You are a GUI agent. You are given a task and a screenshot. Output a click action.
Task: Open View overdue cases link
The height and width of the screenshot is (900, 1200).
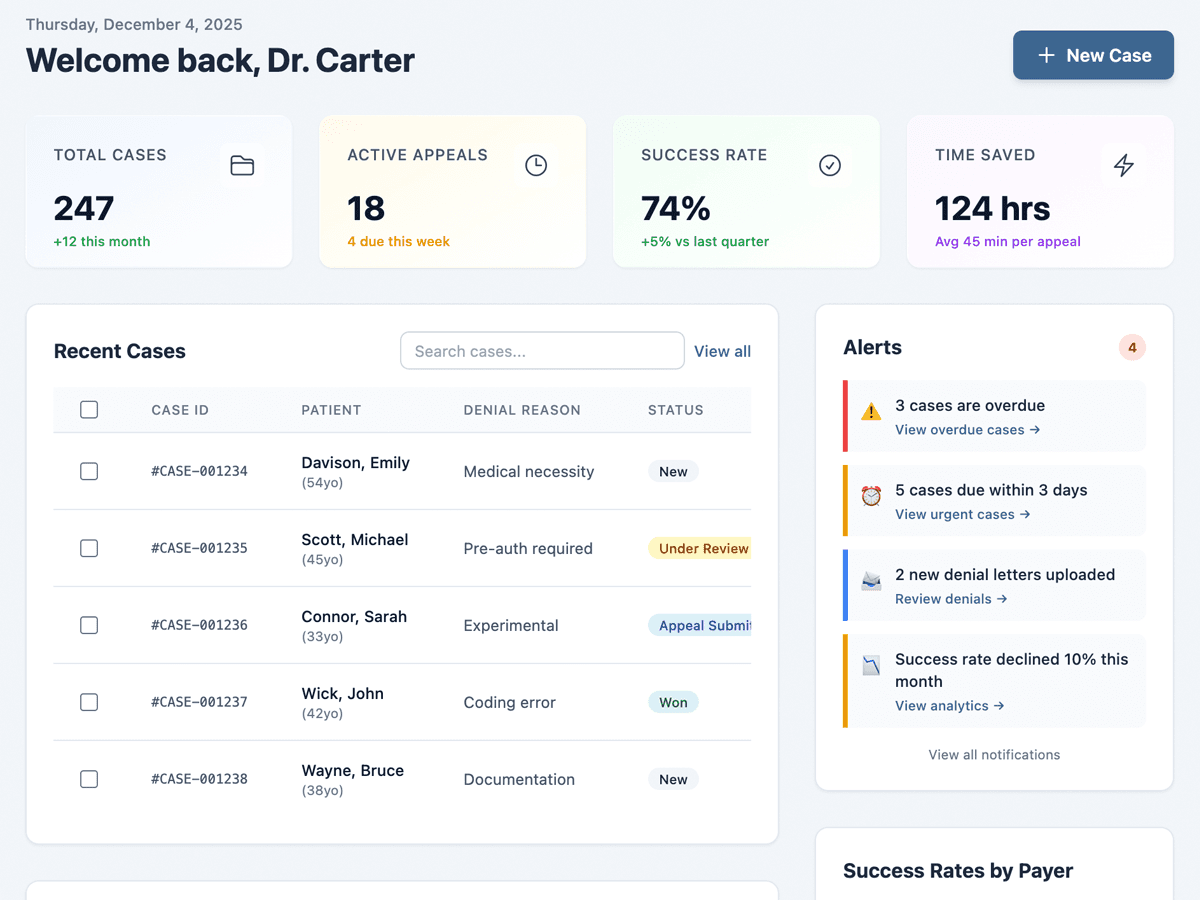967,430
